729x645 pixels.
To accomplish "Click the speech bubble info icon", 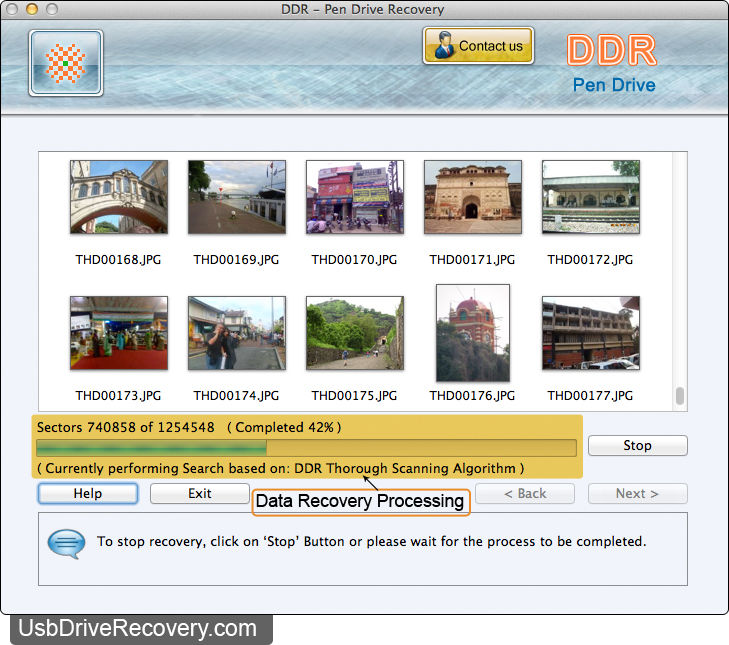I will coord(66,542).
